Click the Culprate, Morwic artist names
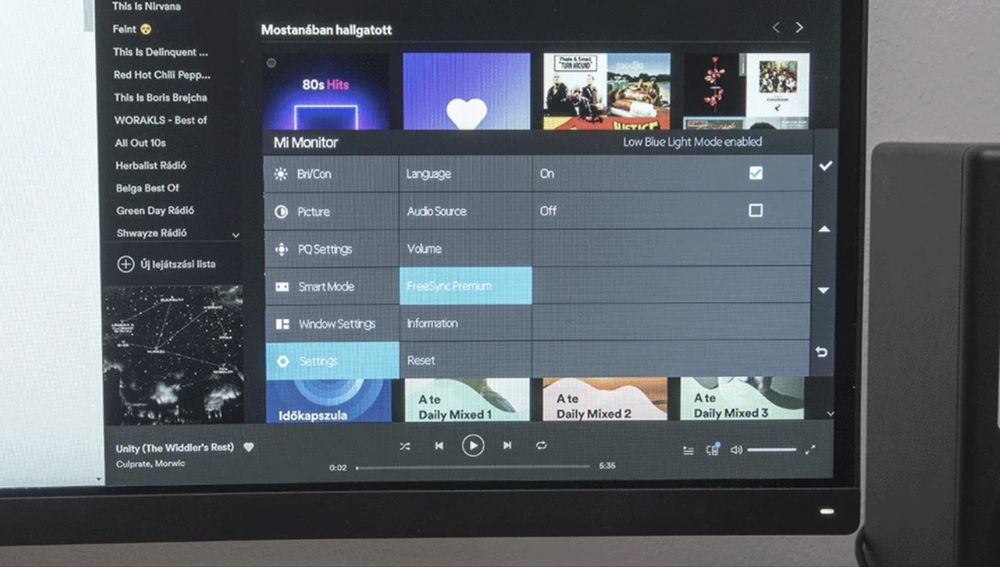Screen dimensions: 1000x567 tap(151, 464)
